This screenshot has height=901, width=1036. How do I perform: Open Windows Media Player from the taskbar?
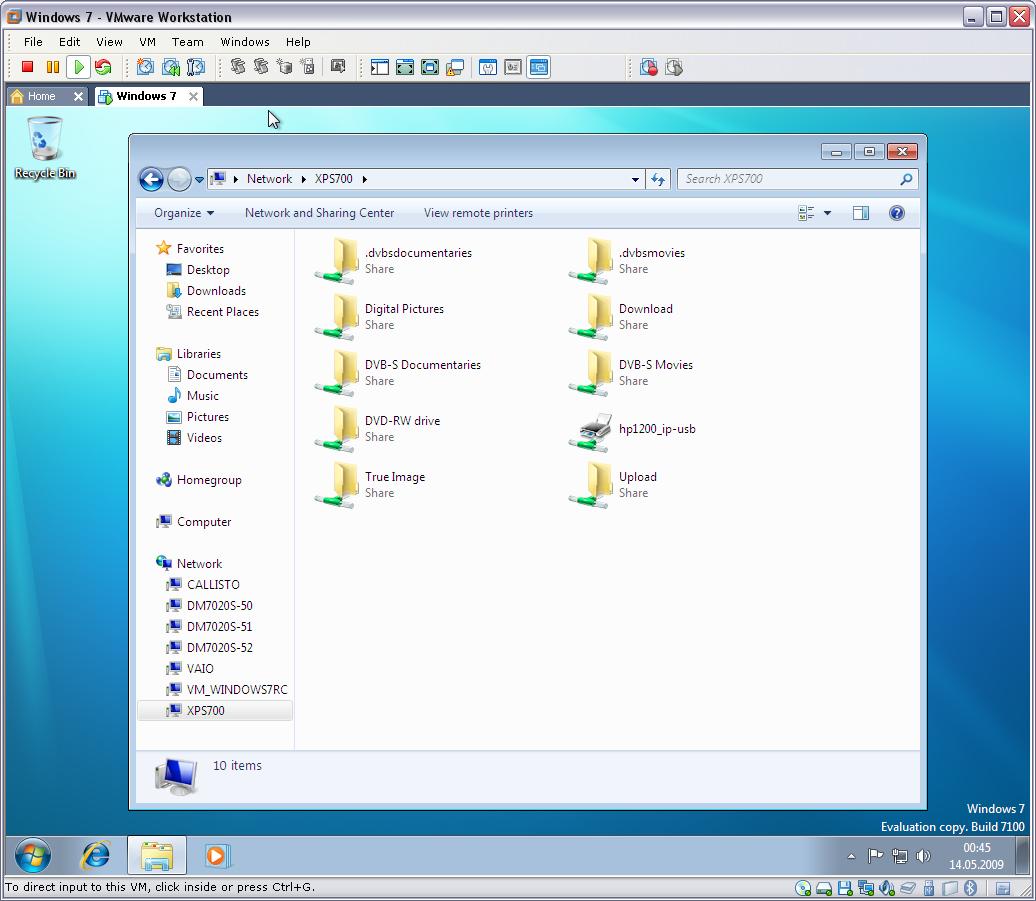point(217,856)
